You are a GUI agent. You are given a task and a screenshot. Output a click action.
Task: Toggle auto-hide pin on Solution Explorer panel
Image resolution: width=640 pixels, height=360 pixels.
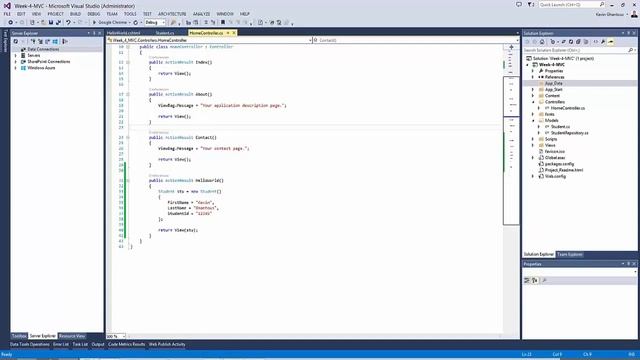(x=629, y=33)
